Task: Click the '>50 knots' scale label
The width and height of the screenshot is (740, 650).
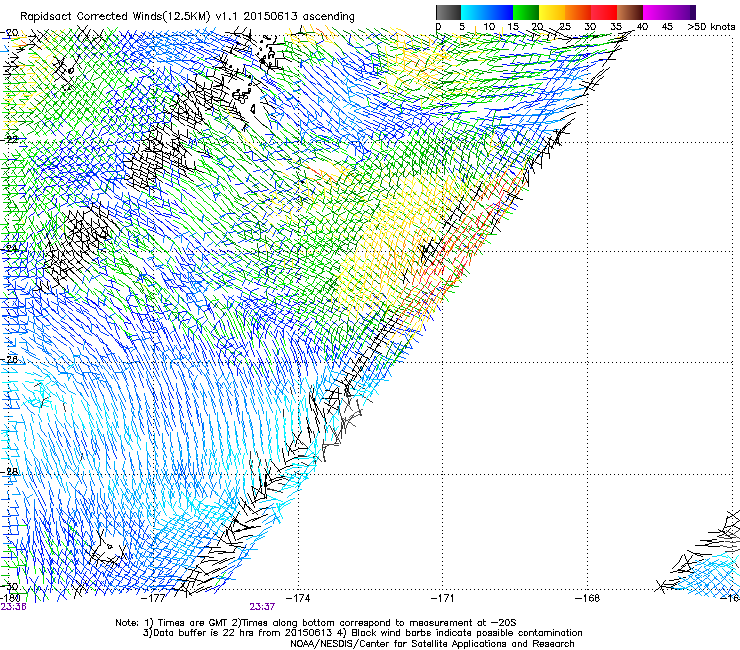Action: point(711,26)
